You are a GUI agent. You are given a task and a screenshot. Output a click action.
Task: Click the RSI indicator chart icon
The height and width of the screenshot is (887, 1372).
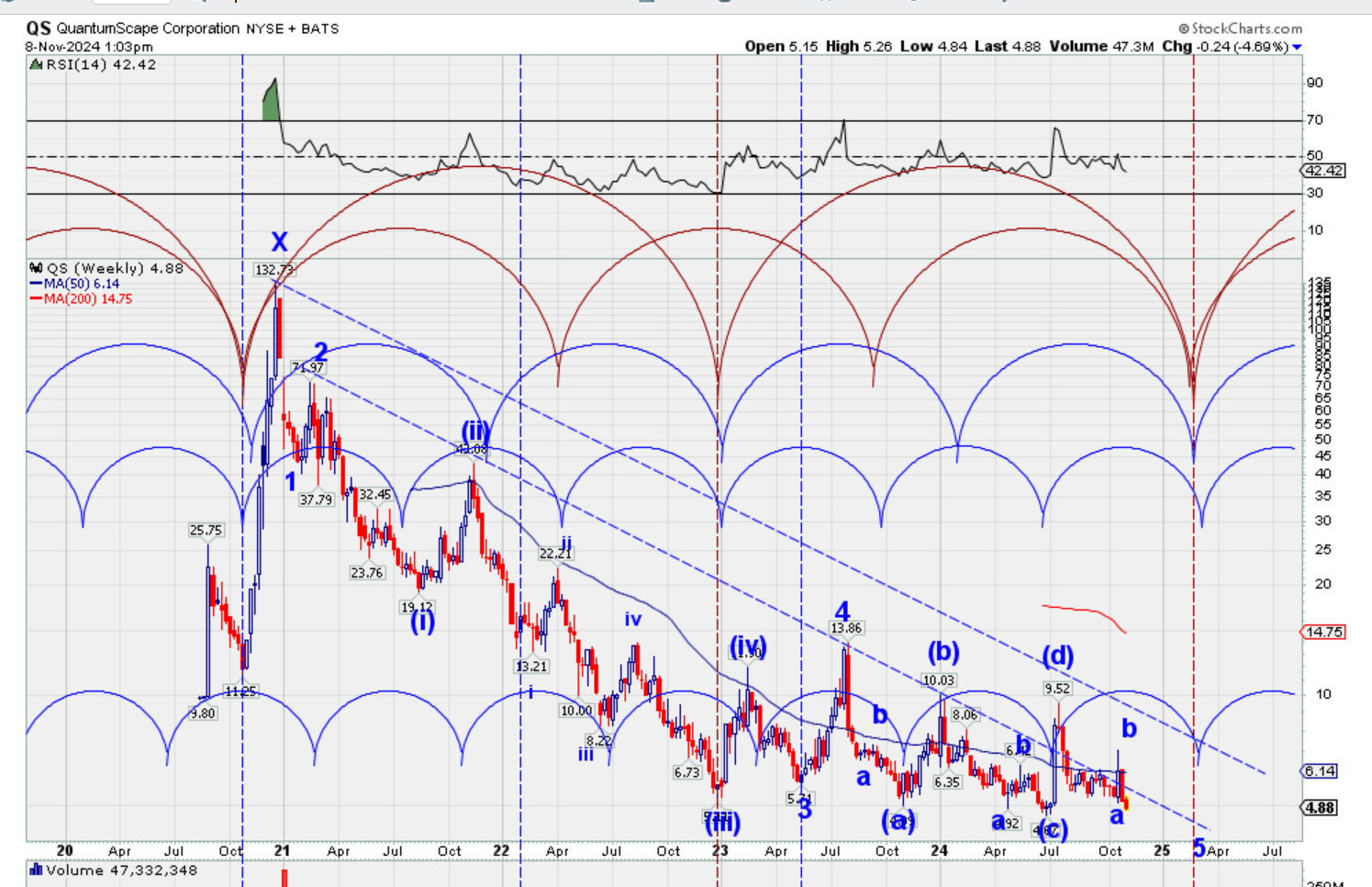click(x=36, y=65)
